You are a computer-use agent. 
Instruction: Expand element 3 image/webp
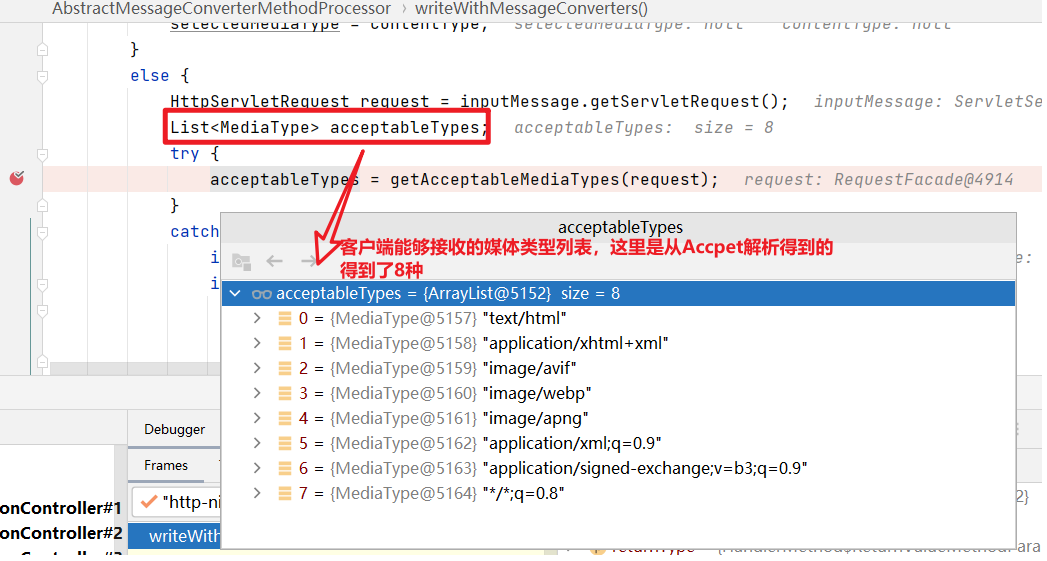257,394
